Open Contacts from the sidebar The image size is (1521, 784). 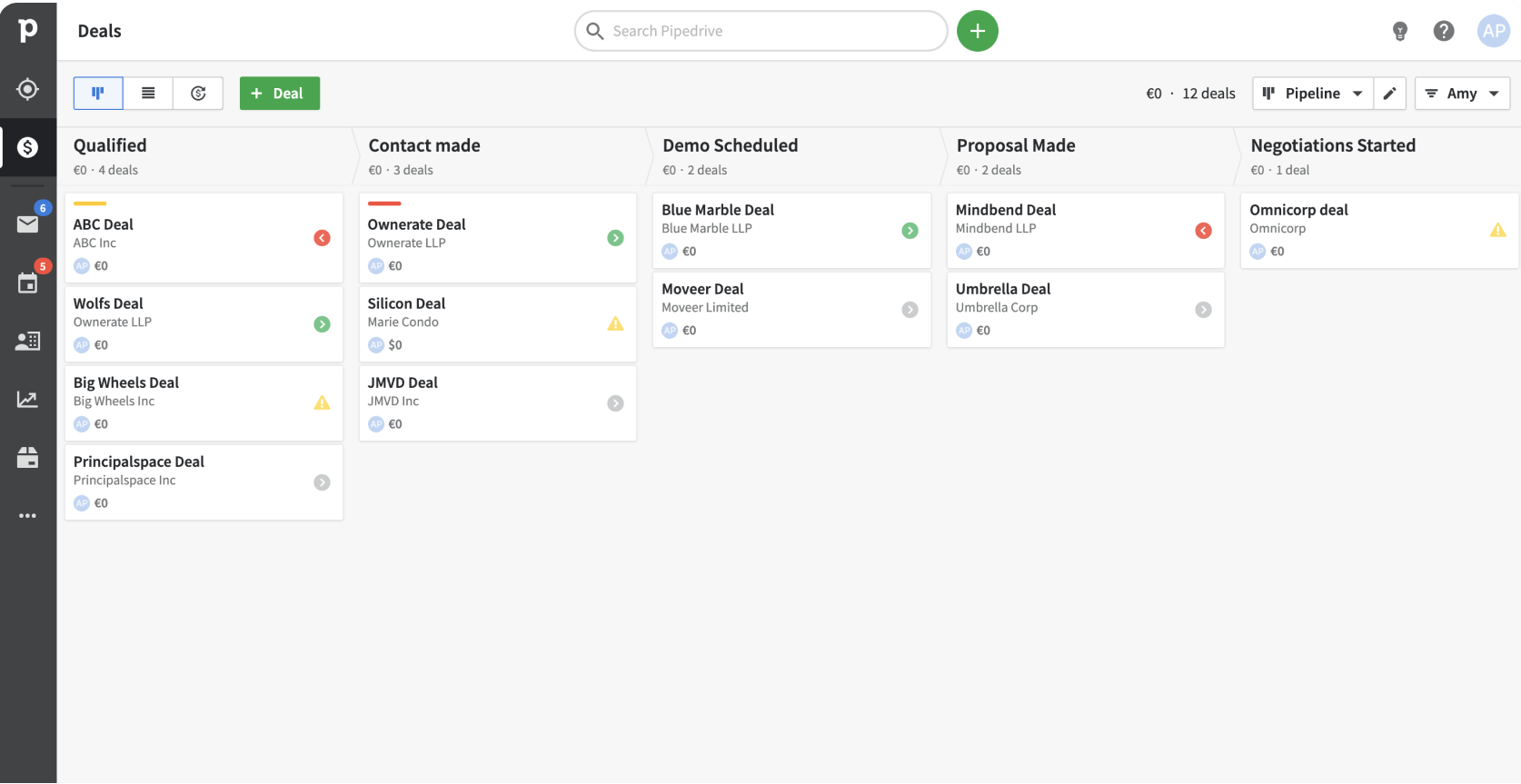27,341
